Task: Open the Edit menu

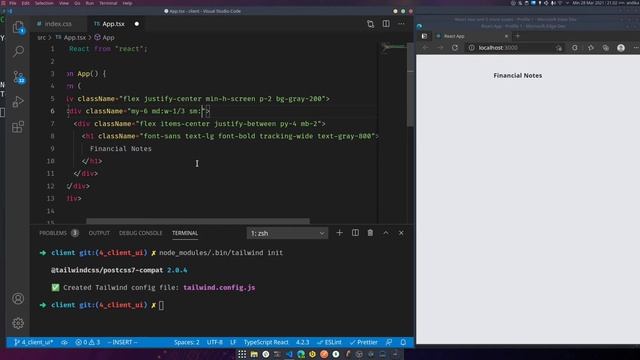Action: [26, 3]
